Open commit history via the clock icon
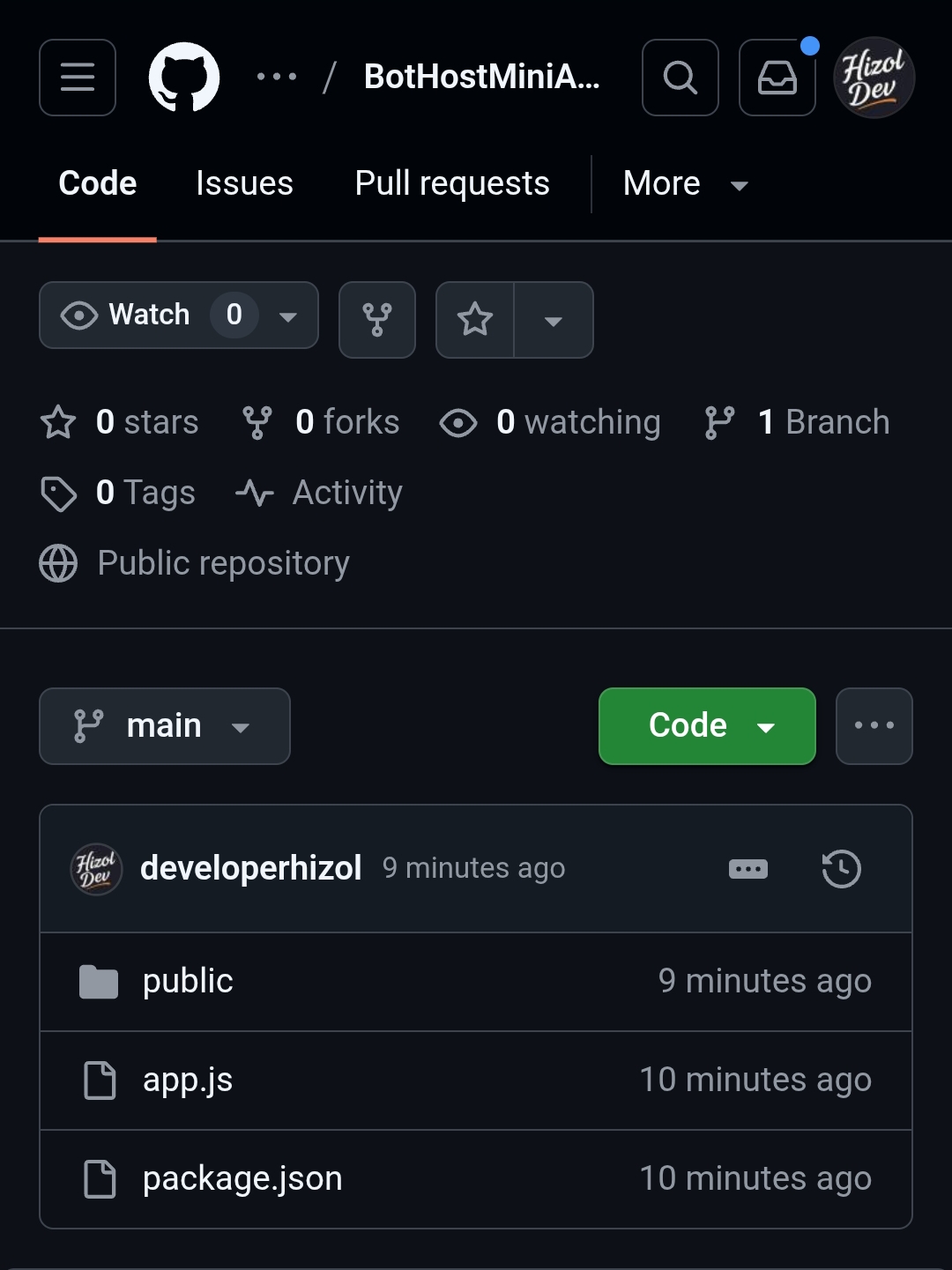The image size is (952, 1270). [x=840, y=868]
